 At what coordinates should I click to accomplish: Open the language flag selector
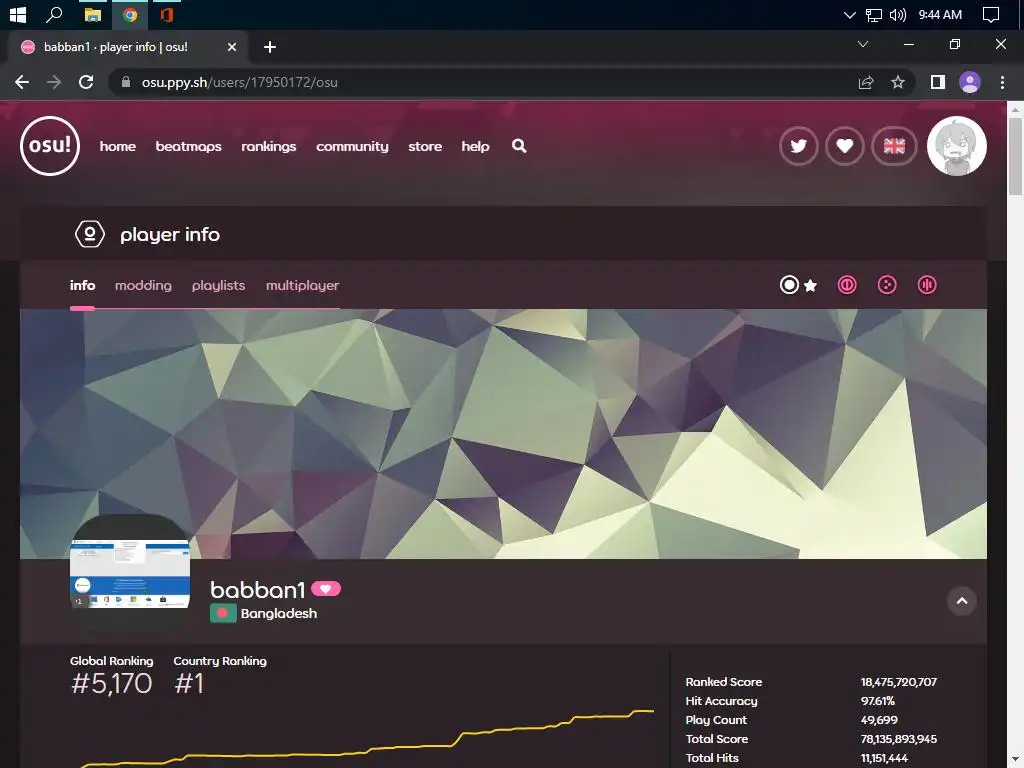894,146
